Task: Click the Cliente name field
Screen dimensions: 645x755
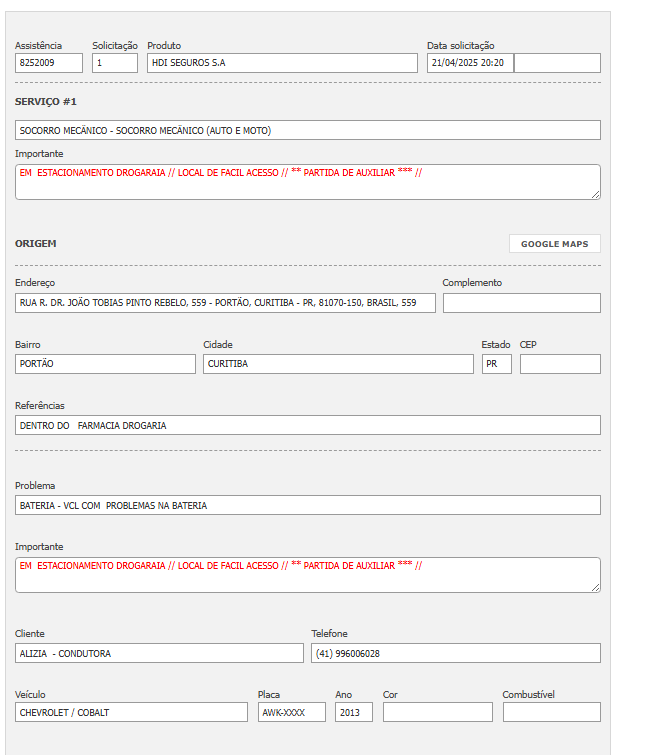Action: point(159,653)
